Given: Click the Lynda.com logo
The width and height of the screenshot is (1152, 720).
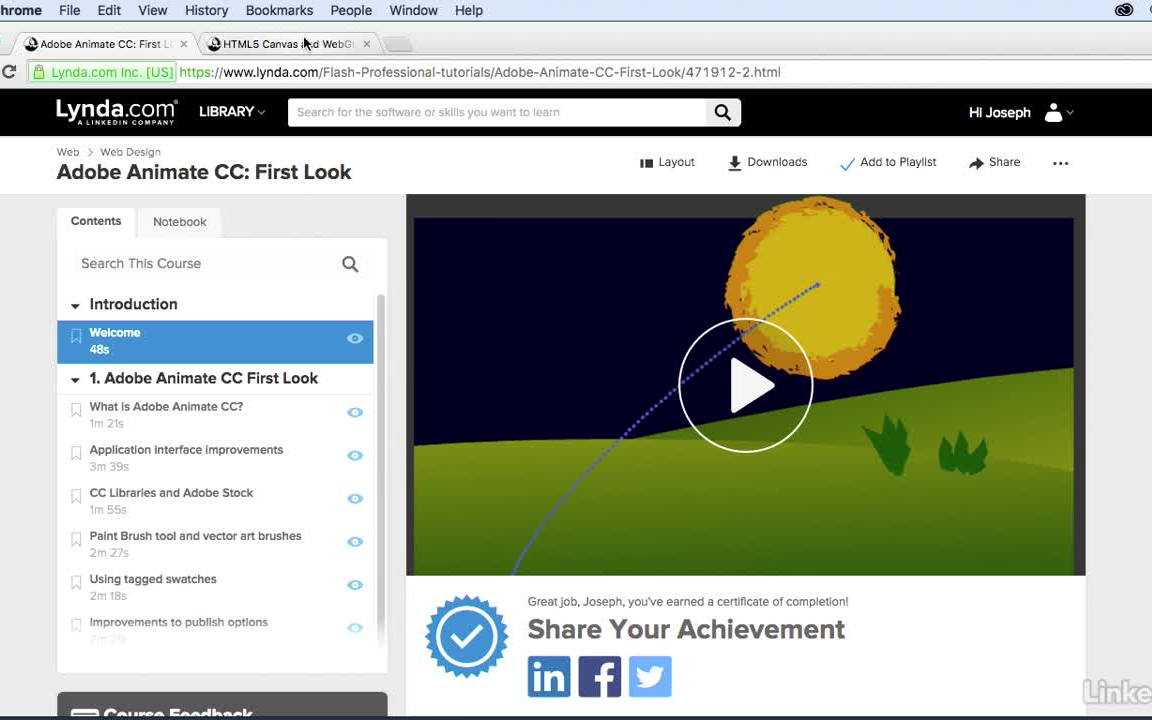Looking at the screenshot, I should click(x=116, y=112).
